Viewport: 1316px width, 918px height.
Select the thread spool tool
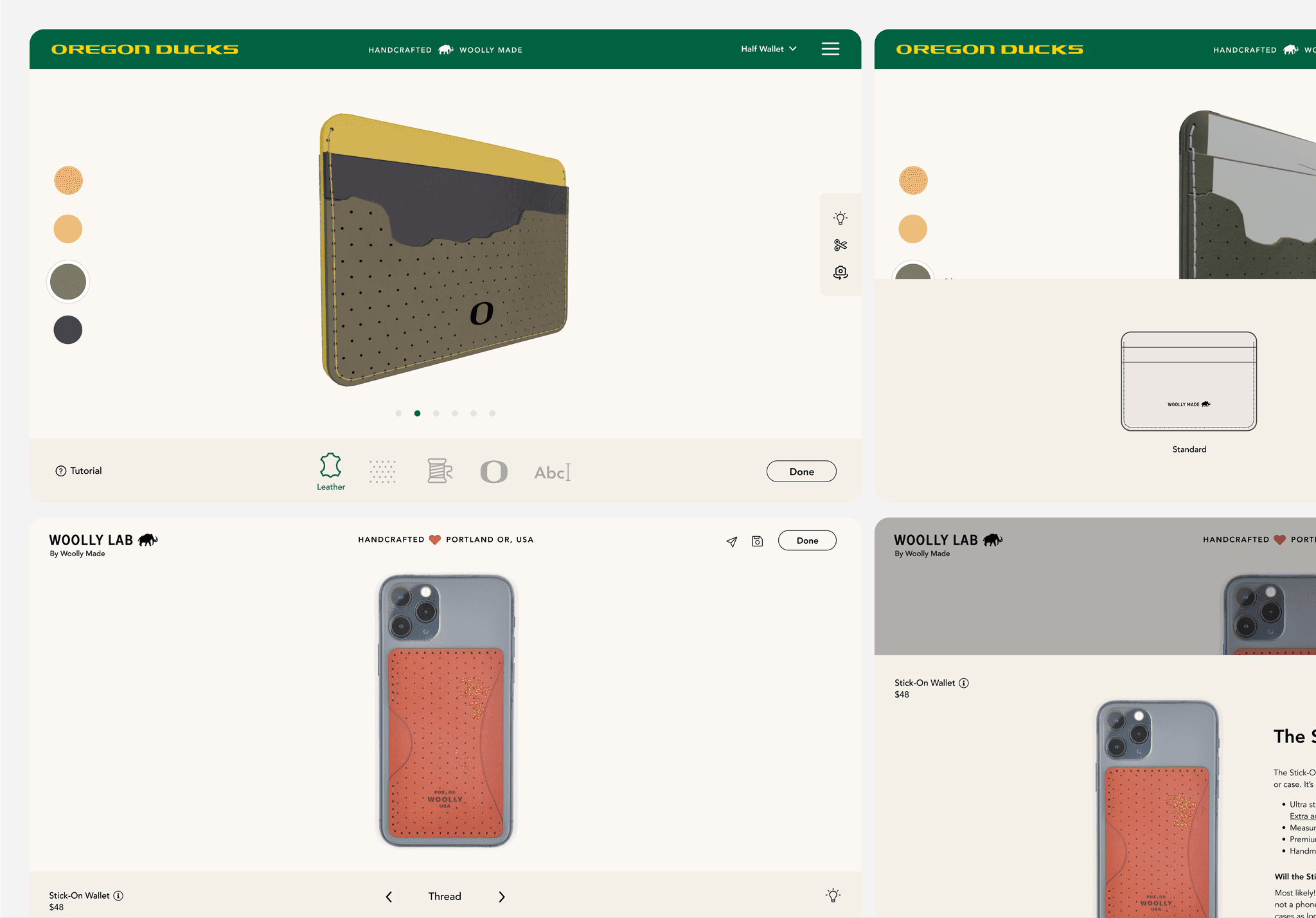click(x=440, y=471)
